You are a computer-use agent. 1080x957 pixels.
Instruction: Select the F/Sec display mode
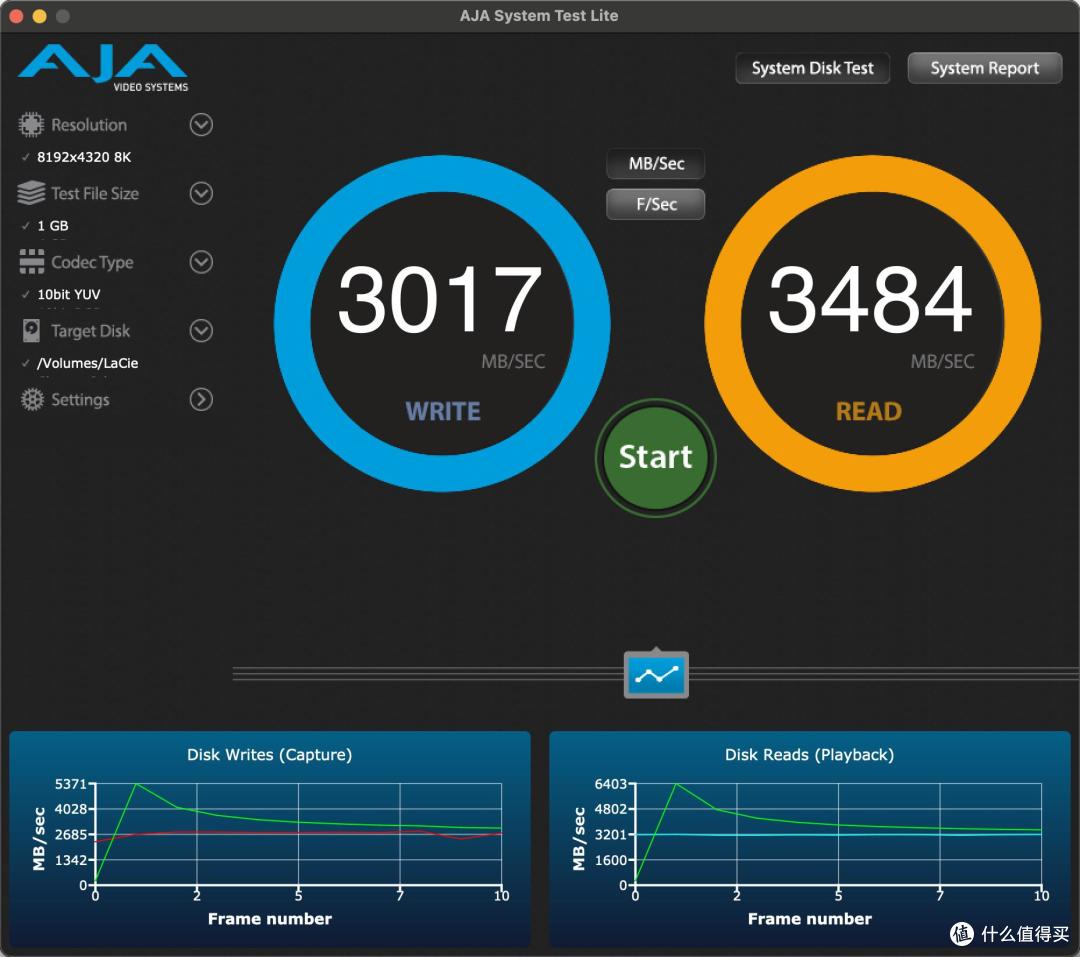(x=656, y=204)
